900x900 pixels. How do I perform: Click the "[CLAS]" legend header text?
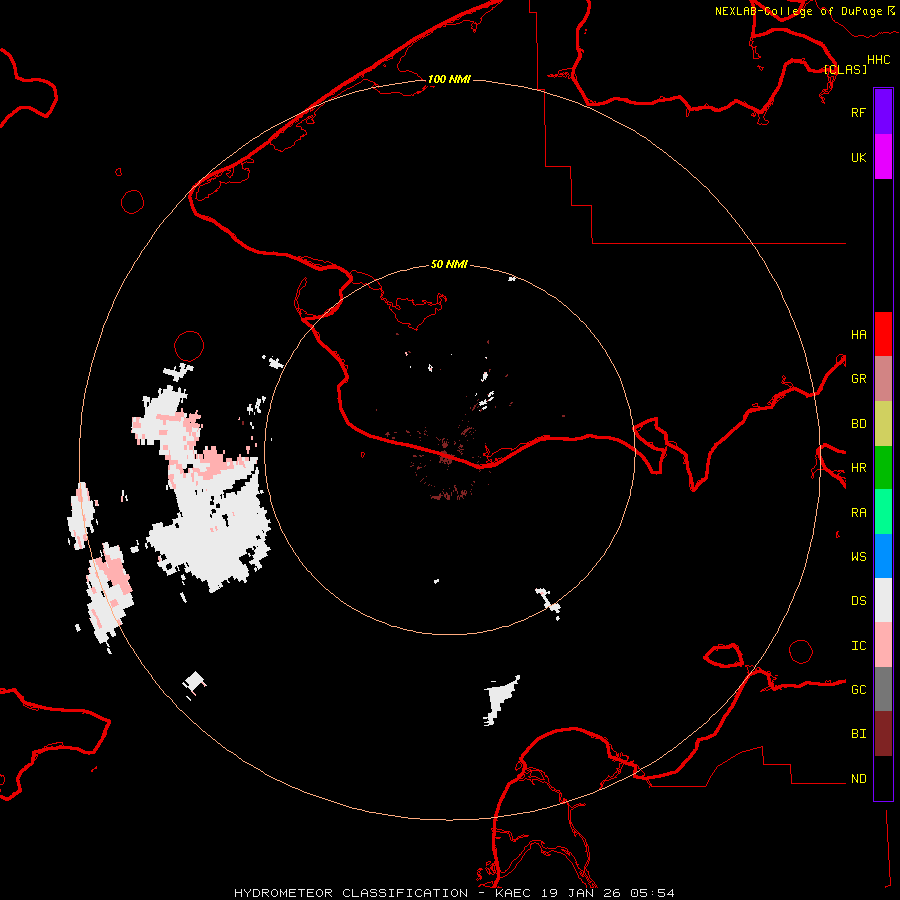click(845, 69)
